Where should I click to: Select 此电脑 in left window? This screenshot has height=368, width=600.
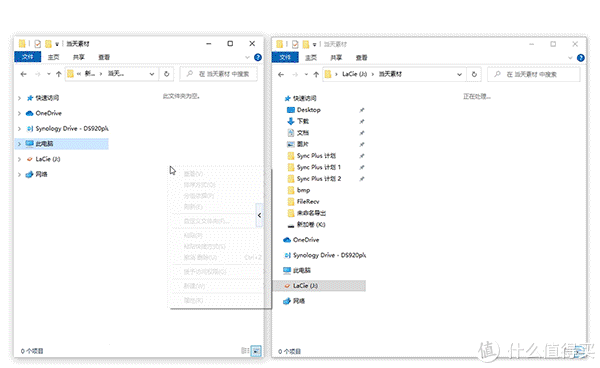point(39,144)
